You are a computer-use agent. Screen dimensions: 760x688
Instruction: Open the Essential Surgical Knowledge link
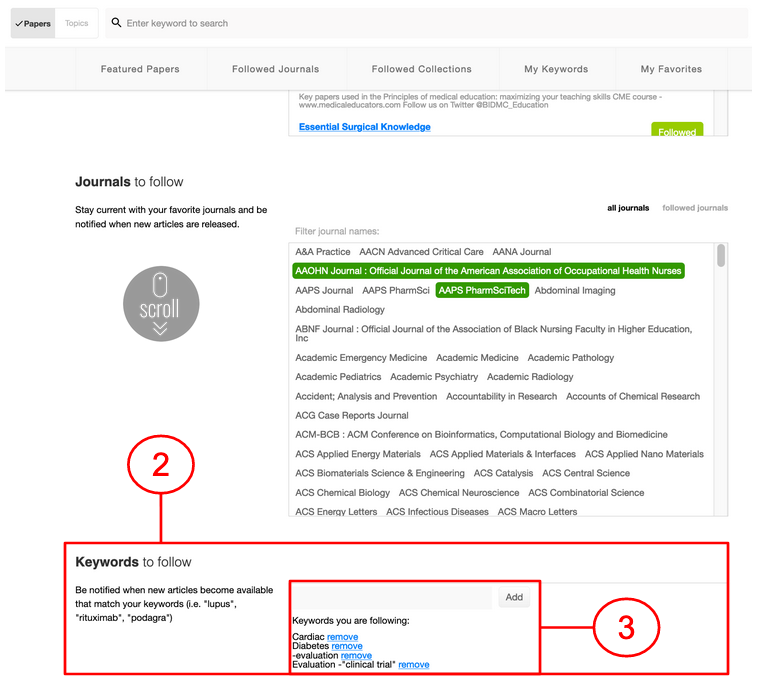click(364, 127)
